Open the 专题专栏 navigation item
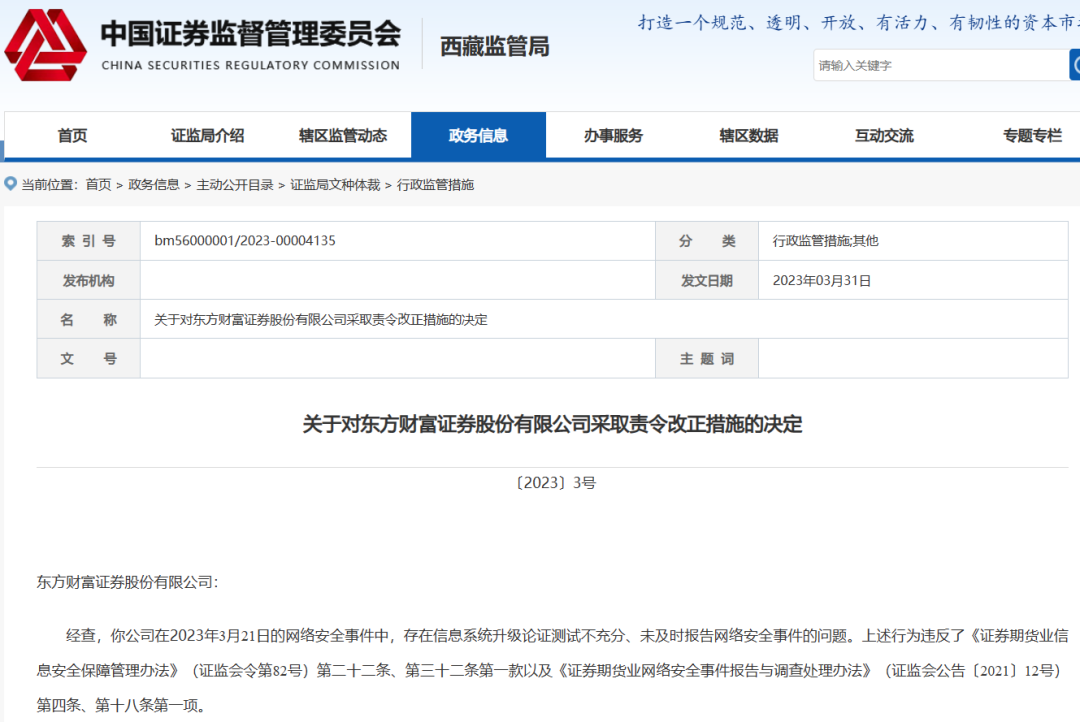 pyautogui.click(x=1032, y=136)
